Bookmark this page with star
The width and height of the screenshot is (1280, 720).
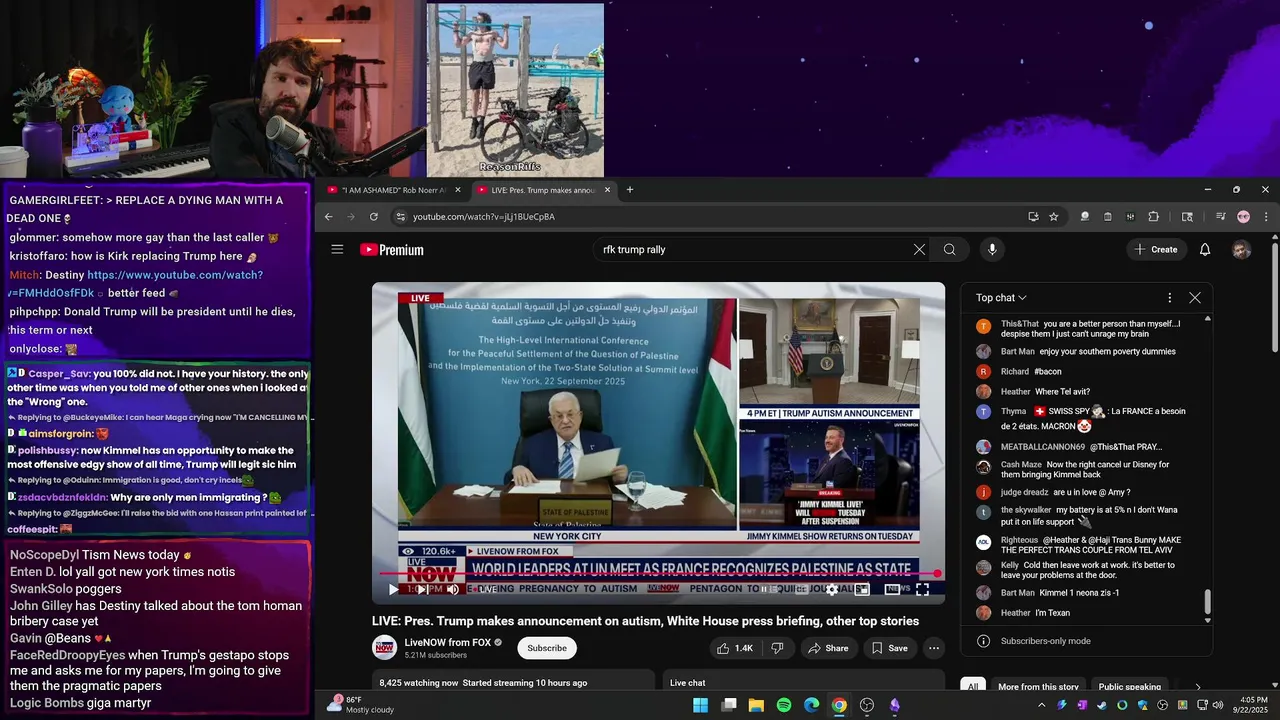pyautogui.click(x=1053, y=217)
